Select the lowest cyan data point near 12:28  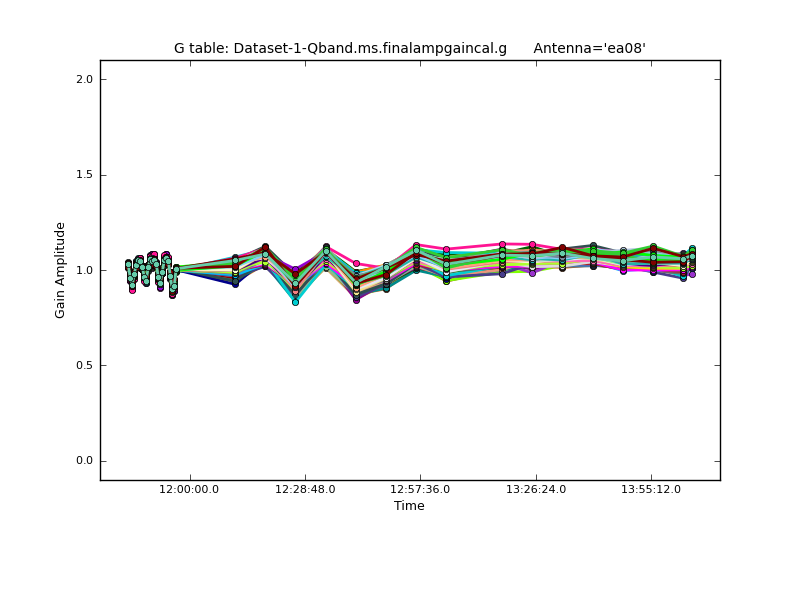coord(295,302)
